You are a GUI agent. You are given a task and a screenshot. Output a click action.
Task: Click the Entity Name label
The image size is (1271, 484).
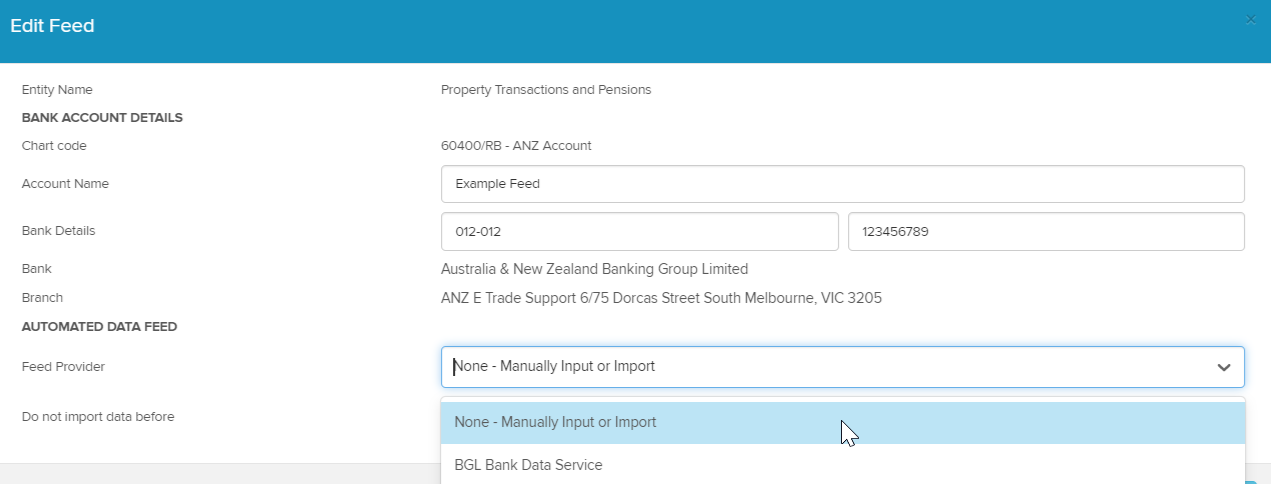pyautogui.click(x=57, y=90)
